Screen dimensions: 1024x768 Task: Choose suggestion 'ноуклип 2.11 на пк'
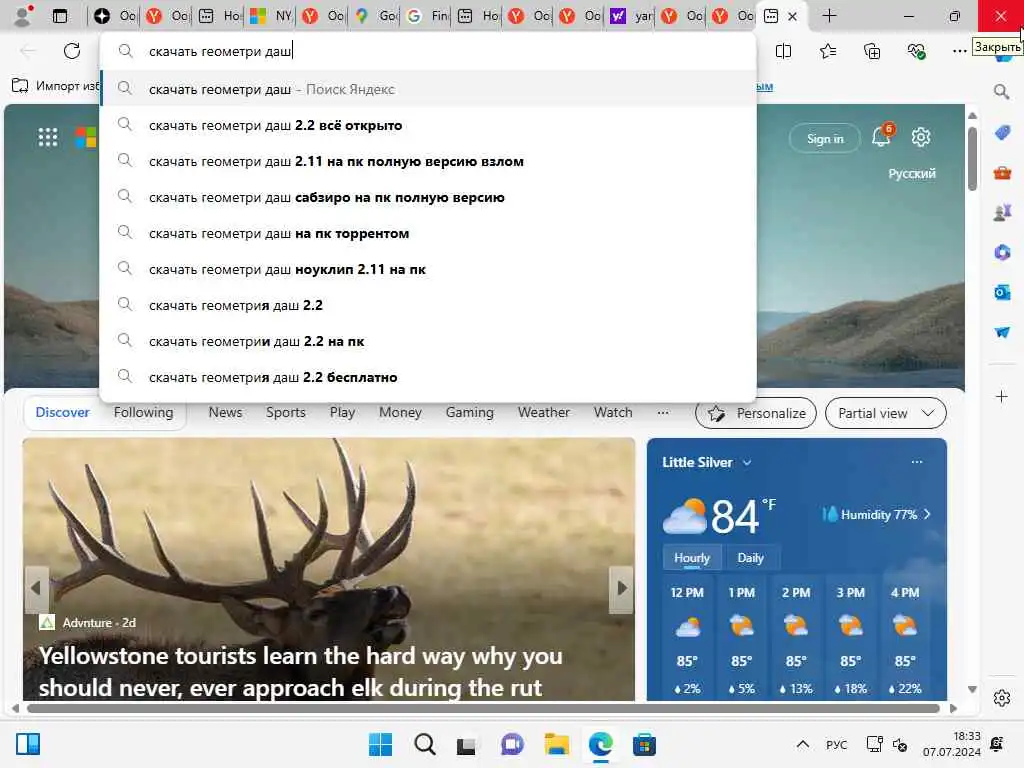point(428,269)
